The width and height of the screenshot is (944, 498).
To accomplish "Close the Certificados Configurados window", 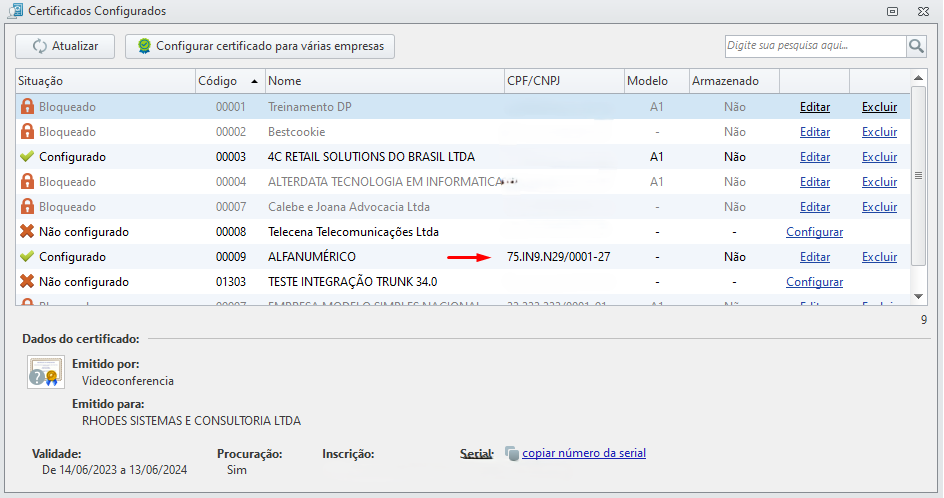I will pos(923,11).
